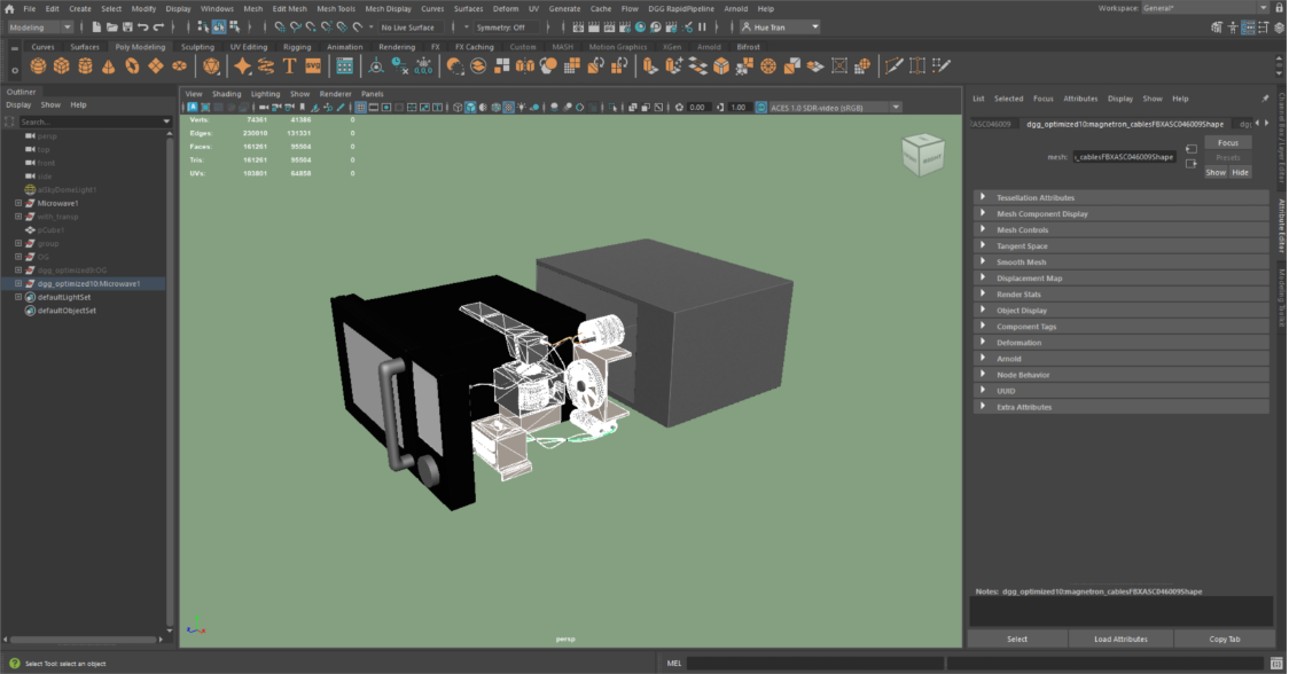Click the Show button beside Hide

click(1216, 172)
